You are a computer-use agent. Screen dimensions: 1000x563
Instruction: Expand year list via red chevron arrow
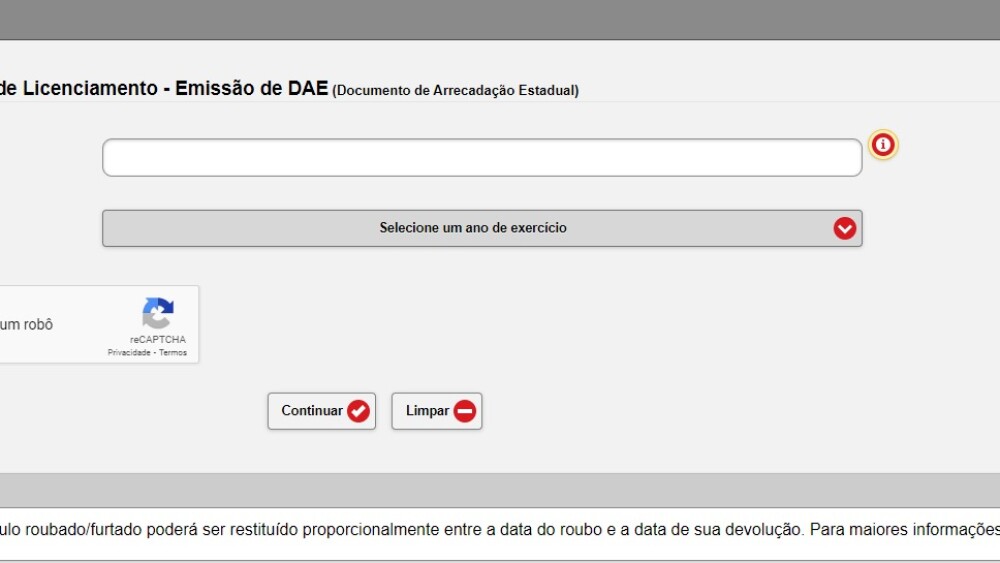(x=845, y=228)
